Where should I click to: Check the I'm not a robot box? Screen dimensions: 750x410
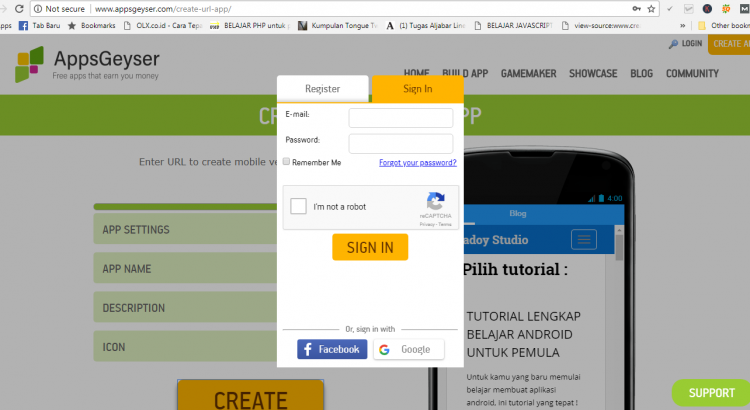tap(298, 207)
